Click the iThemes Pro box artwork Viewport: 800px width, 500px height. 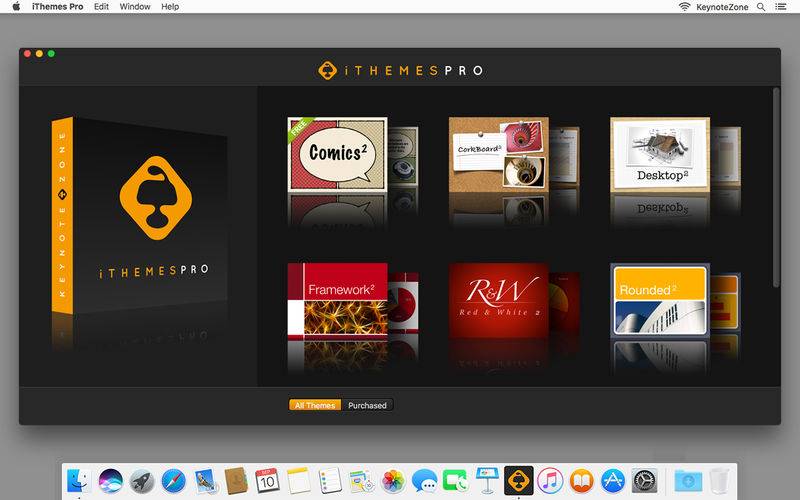coord(140,215)
